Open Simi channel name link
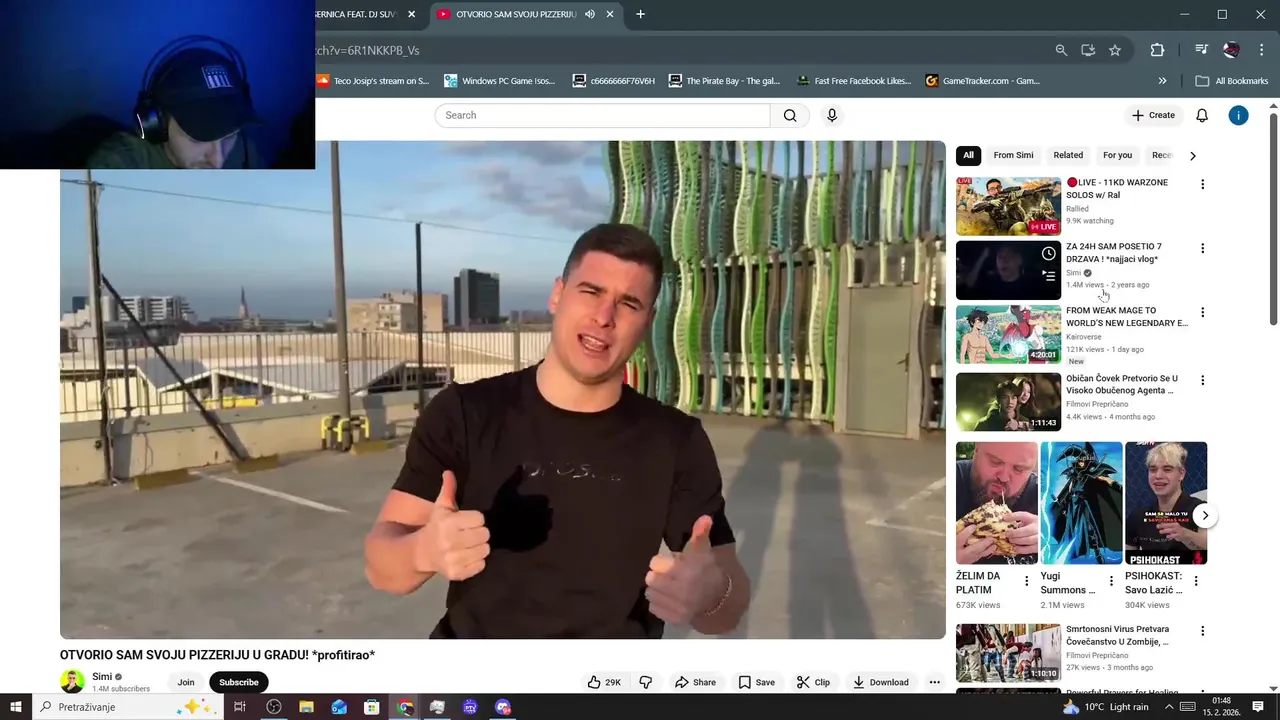Viewport: 1280px width, 720px height. (102, 677)
